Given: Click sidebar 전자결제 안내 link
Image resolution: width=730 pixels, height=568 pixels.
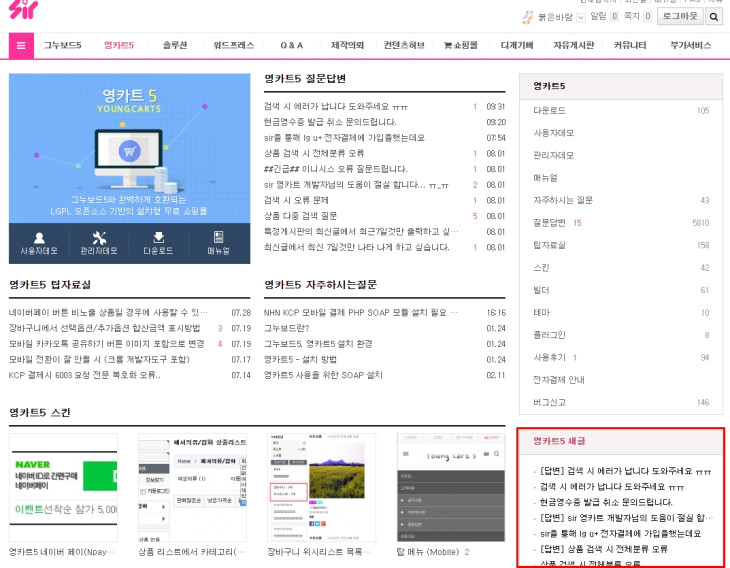Looking at the screenshot, I should [559, 380].
